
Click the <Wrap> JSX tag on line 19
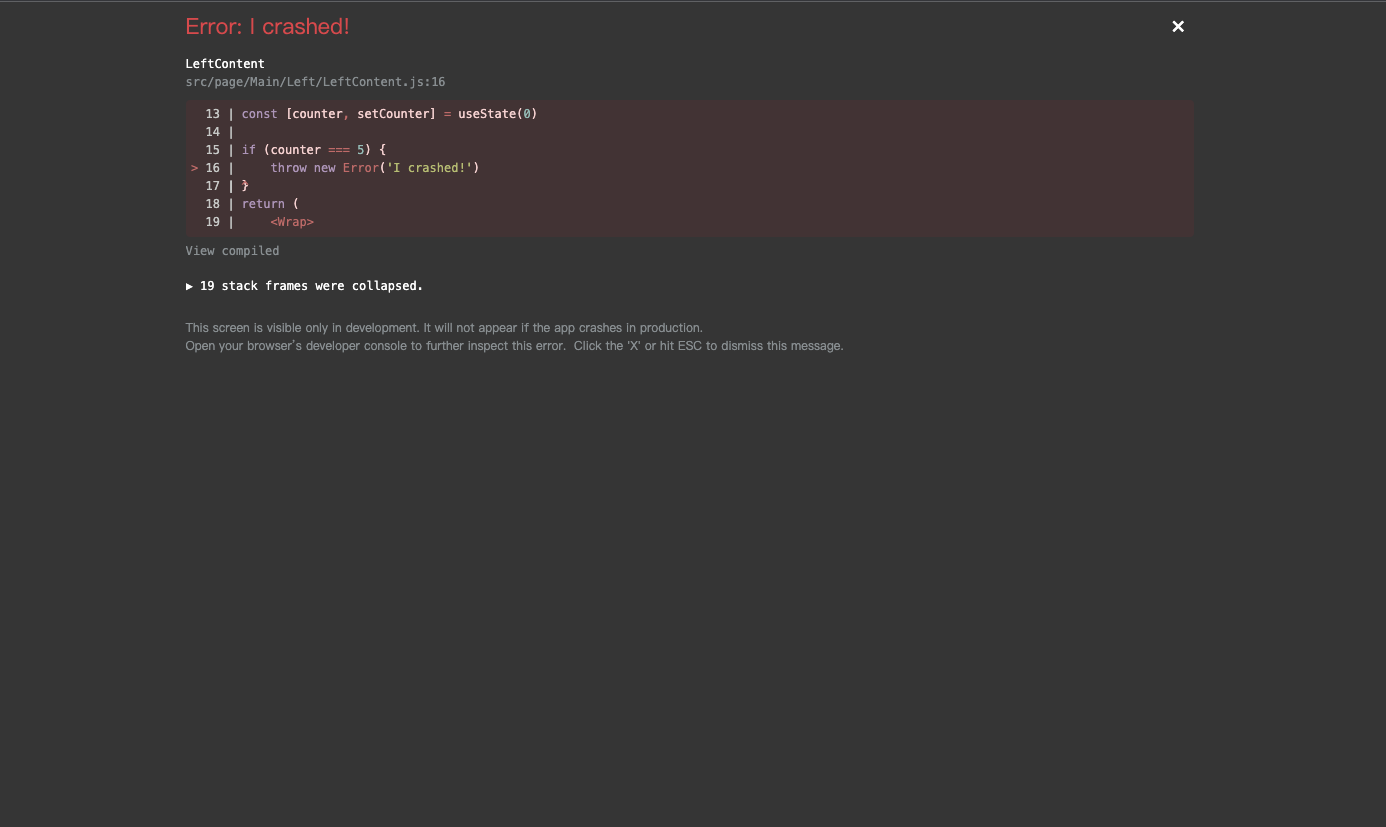pyautogui.click(x=292, y=222)
